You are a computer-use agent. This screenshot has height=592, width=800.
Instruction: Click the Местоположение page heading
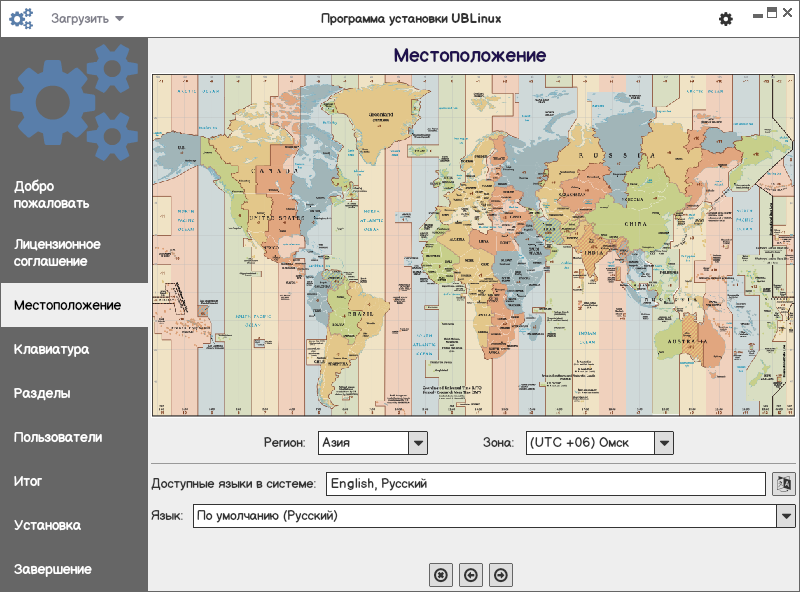point(470,55)
